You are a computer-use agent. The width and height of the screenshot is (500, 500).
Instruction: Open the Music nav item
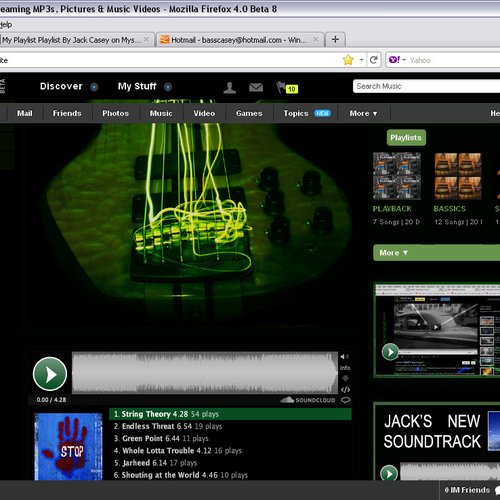[x=161, y=113]
